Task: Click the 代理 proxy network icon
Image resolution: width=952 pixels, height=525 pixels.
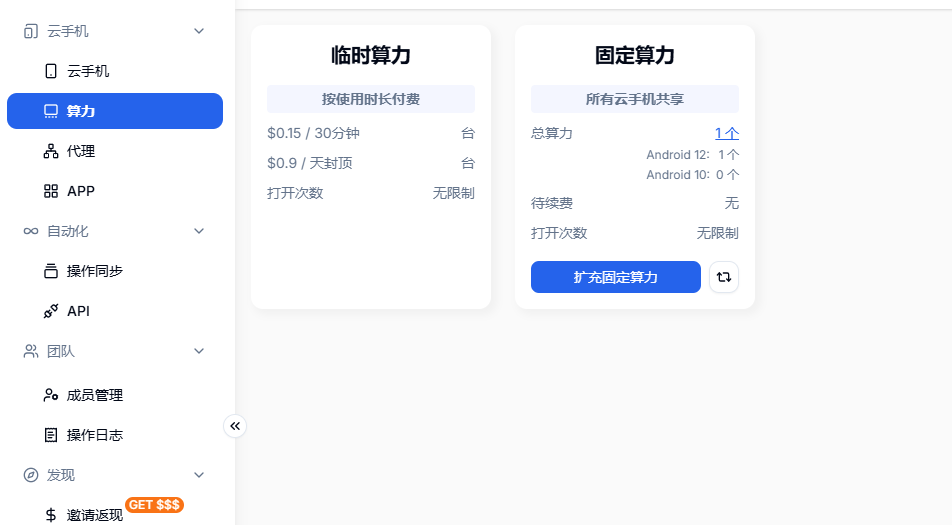Action: pyautogui.click(x=51, y=151)
